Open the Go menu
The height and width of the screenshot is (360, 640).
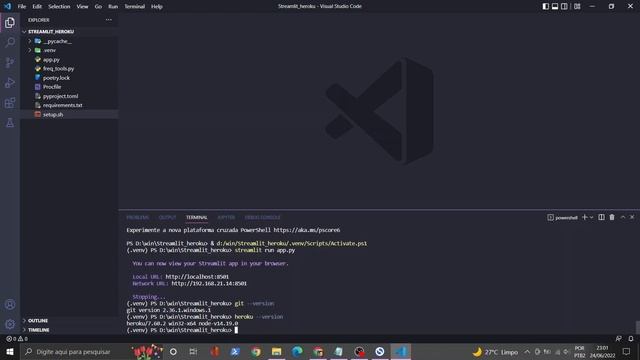pos(98,7)
